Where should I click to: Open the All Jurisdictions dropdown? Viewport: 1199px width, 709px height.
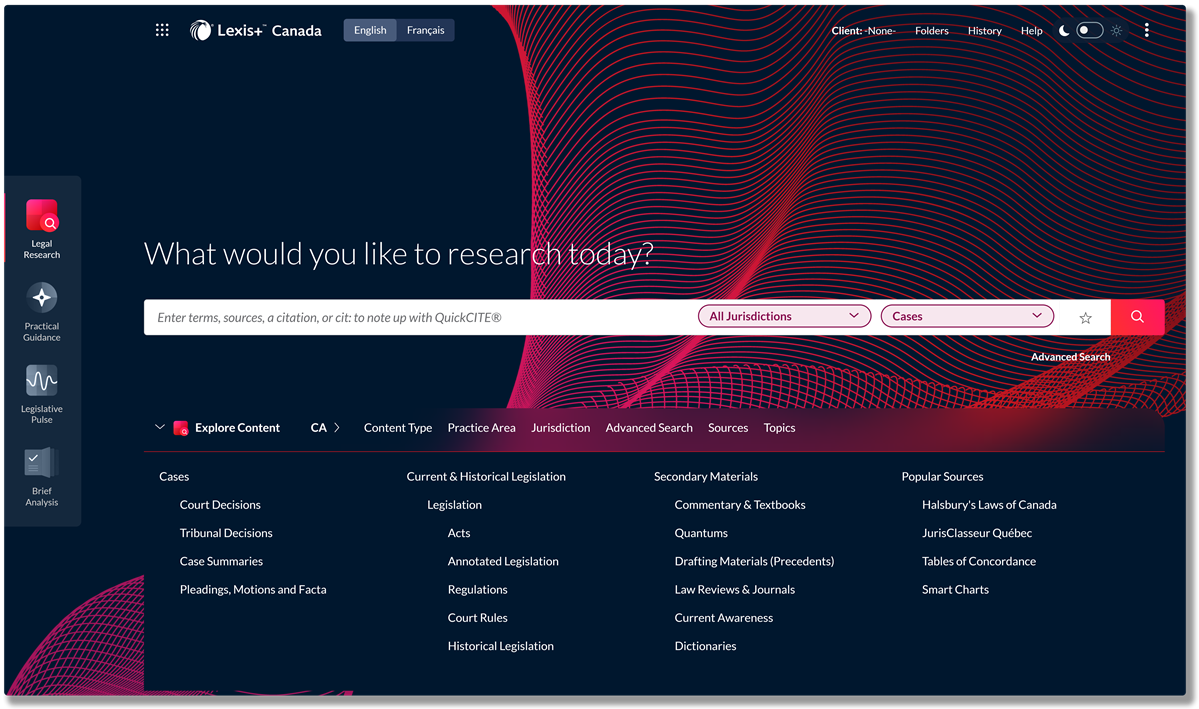click(784, 316)
